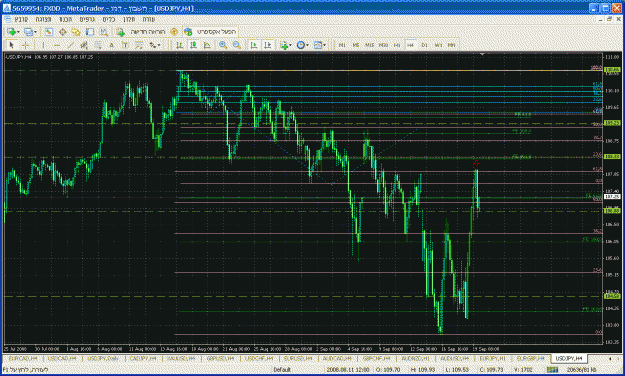Click the Zoom In magnifier
This screenshot has height=376, width=625.
point(223,45)
